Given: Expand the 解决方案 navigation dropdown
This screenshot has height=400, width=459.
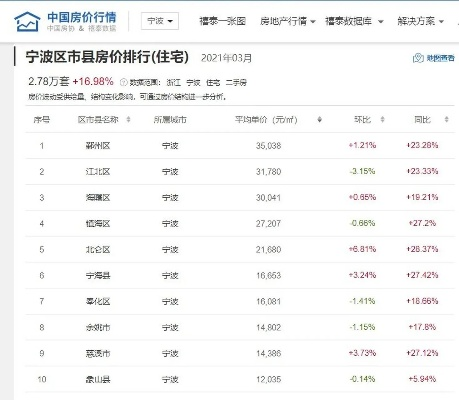Looking at the screenshot, I should pos(420,21).
